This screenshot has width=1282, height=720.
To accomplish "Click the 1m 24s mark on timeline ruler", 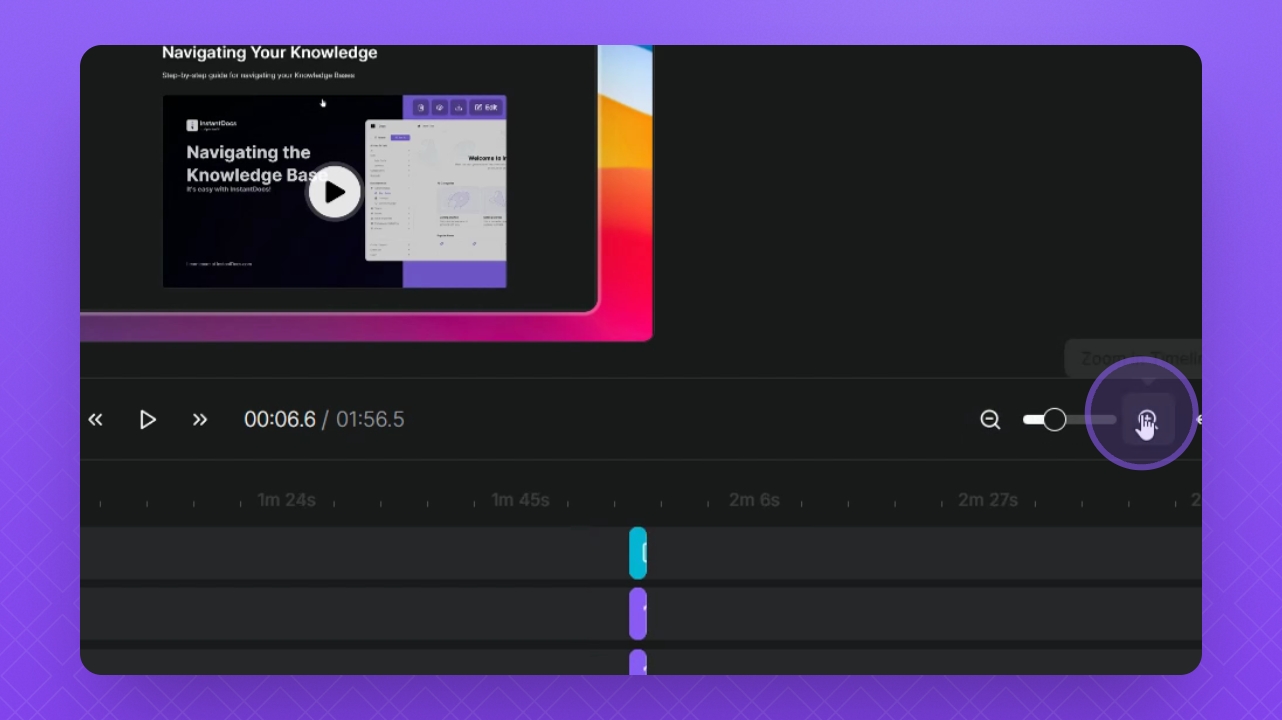I will coord(287,500).
